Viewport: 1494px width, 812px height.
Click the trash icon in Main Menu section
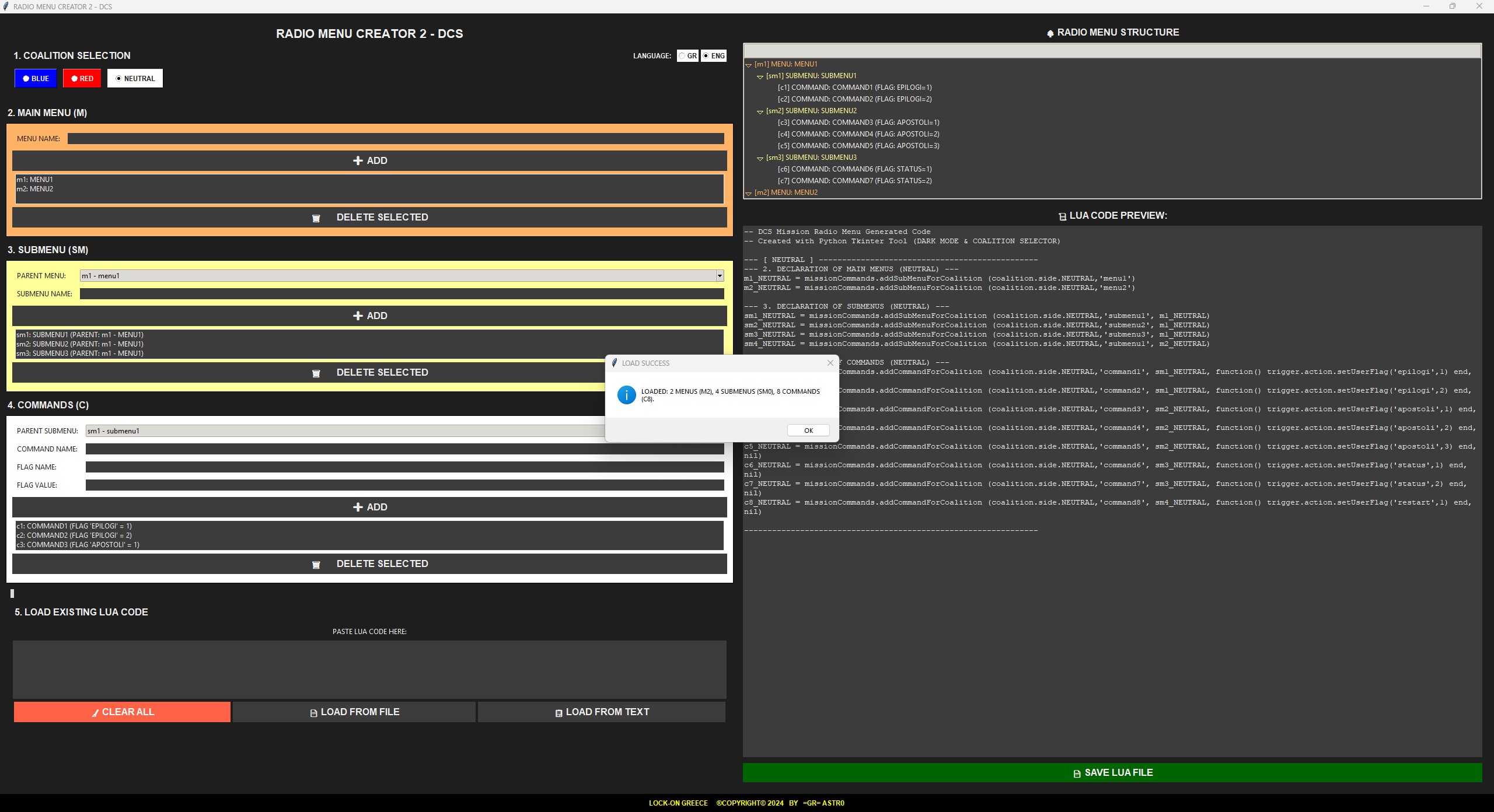pyautogui.click(x=316, y=218)
